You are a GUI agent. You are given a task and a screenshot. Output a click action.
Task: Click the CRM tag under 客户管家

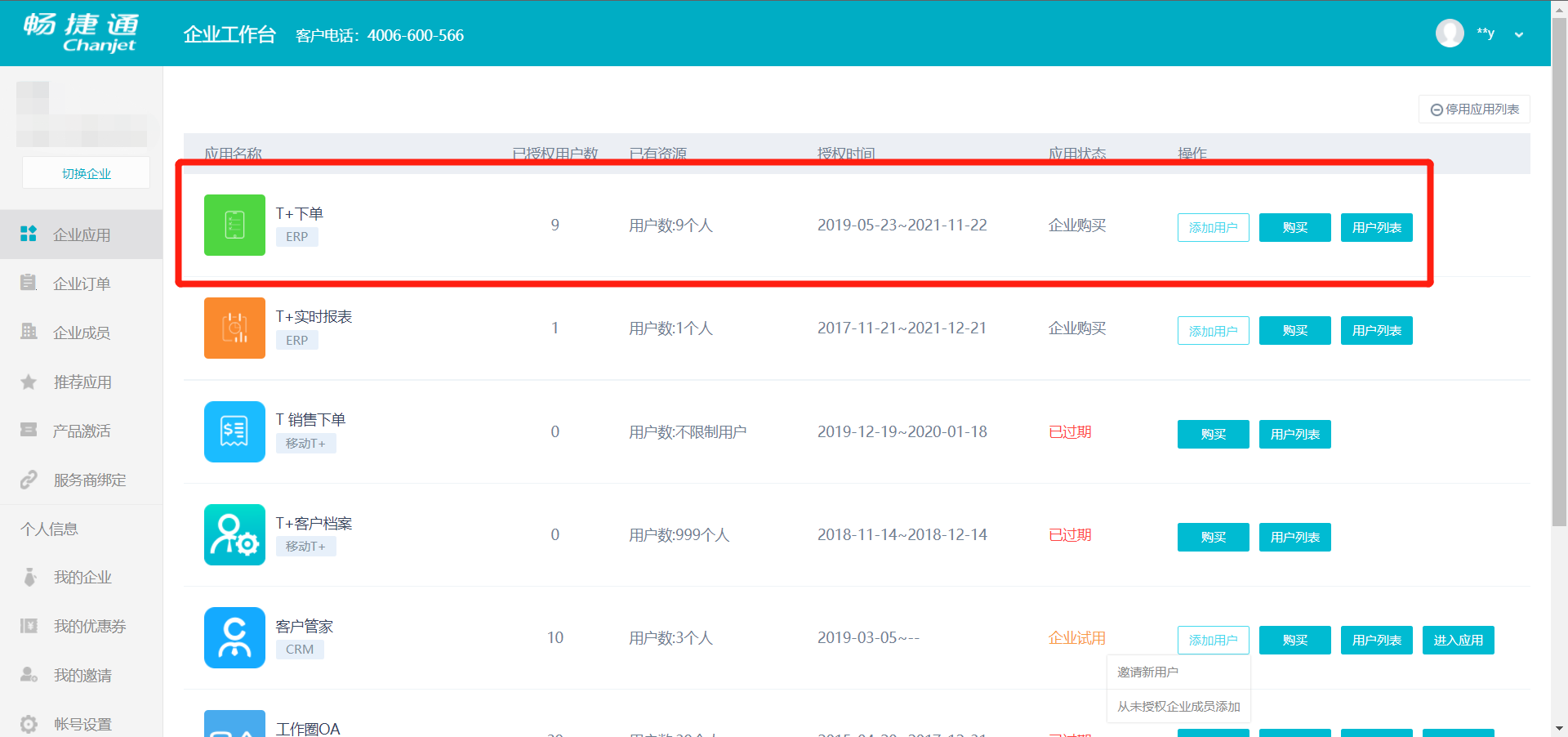point(300,649)
